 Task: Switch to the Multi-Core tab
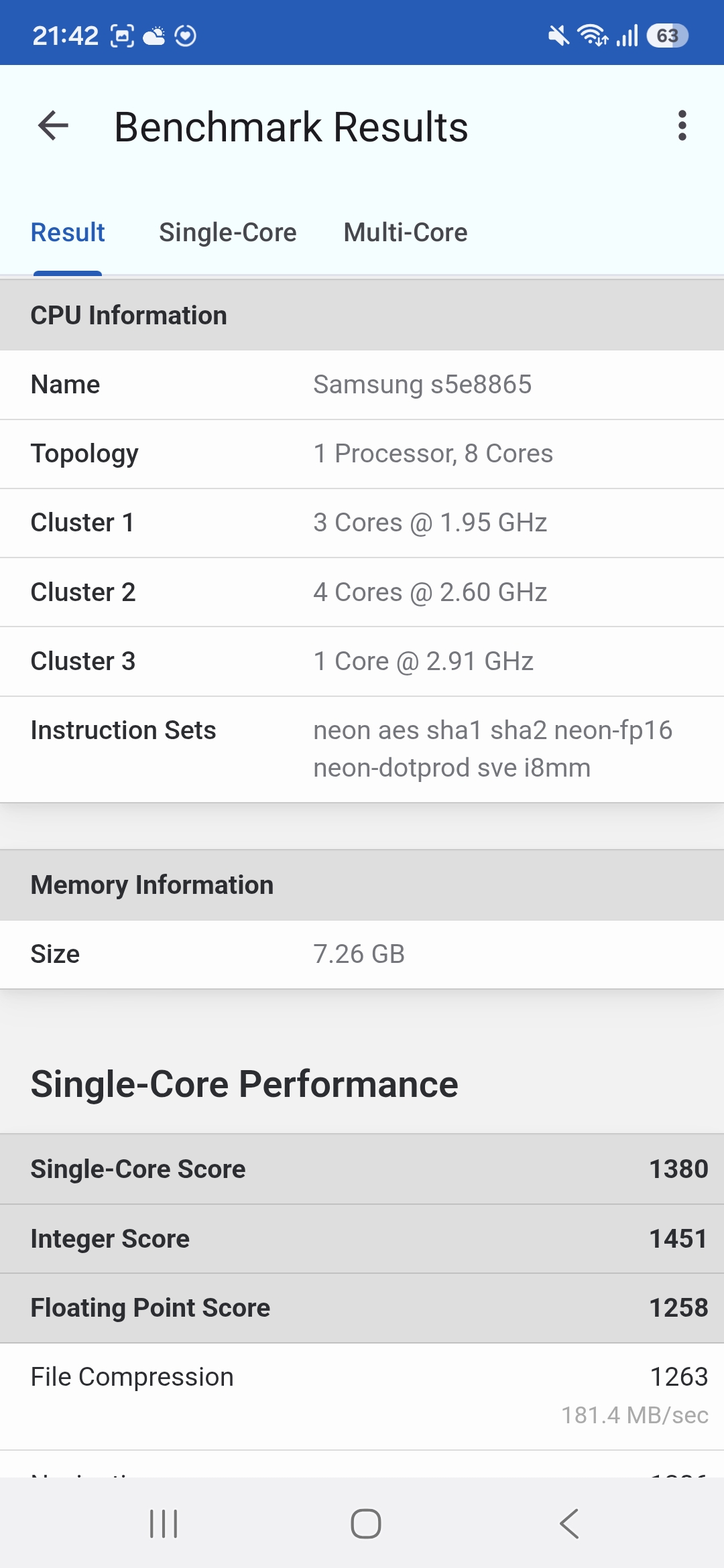point(406,233)
